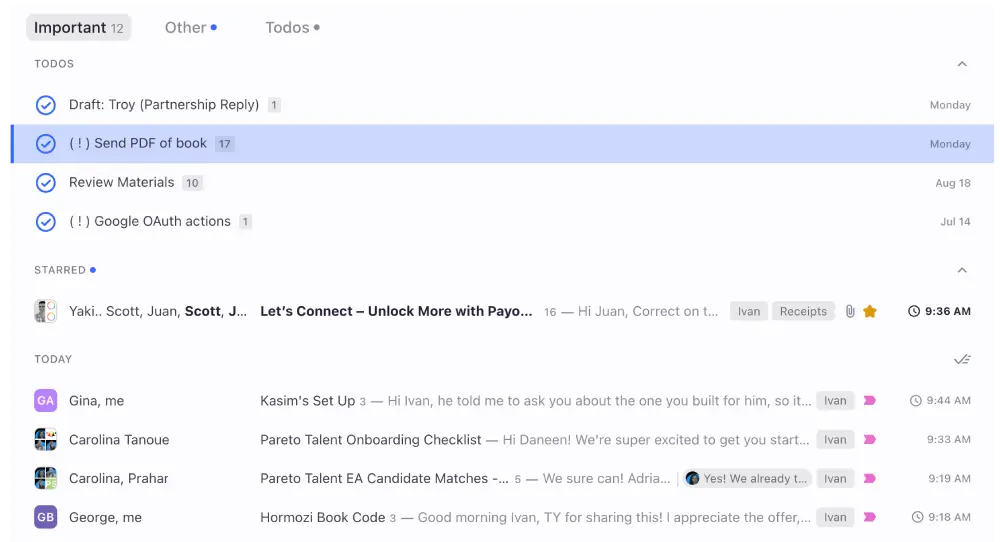Image resolution: width=1000 pixels, height=542 pixels.
Task: Click pink tag icon on Hormozi Book Code
Action: pos(869,517)
